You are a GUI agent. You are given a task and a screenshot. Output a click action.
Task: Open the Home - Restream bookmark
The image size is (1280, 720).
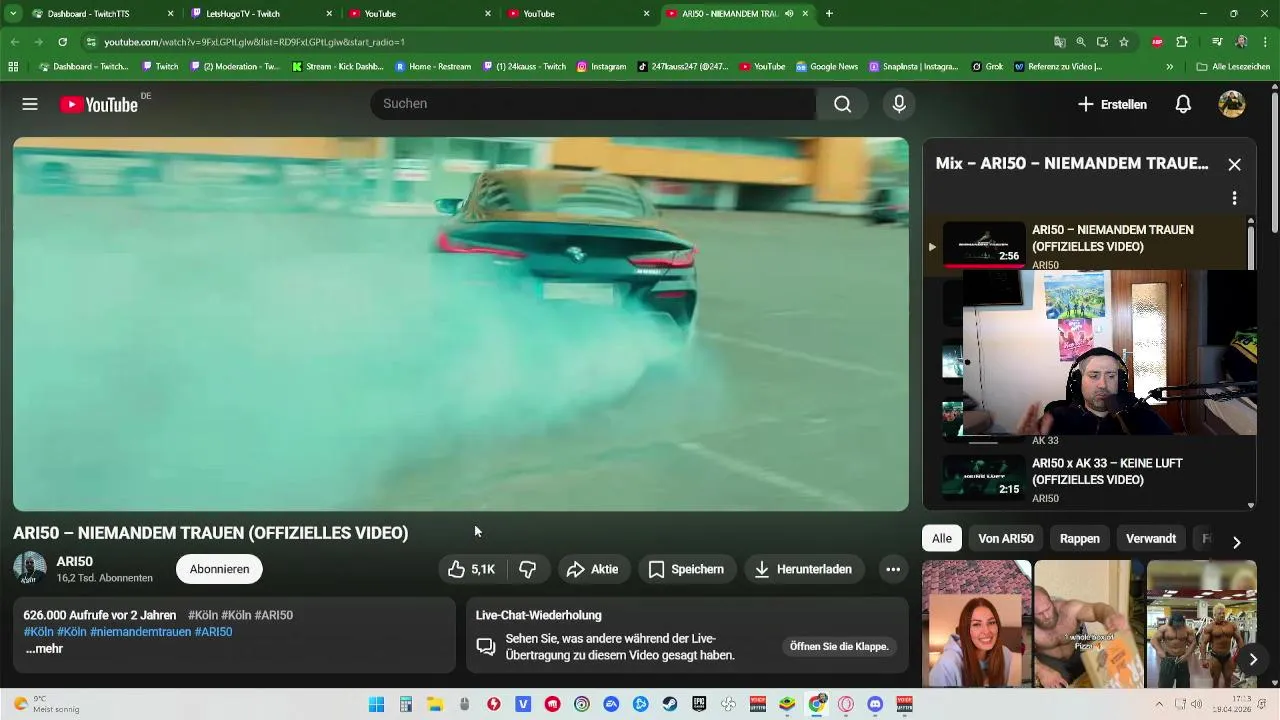coord(433,67)
